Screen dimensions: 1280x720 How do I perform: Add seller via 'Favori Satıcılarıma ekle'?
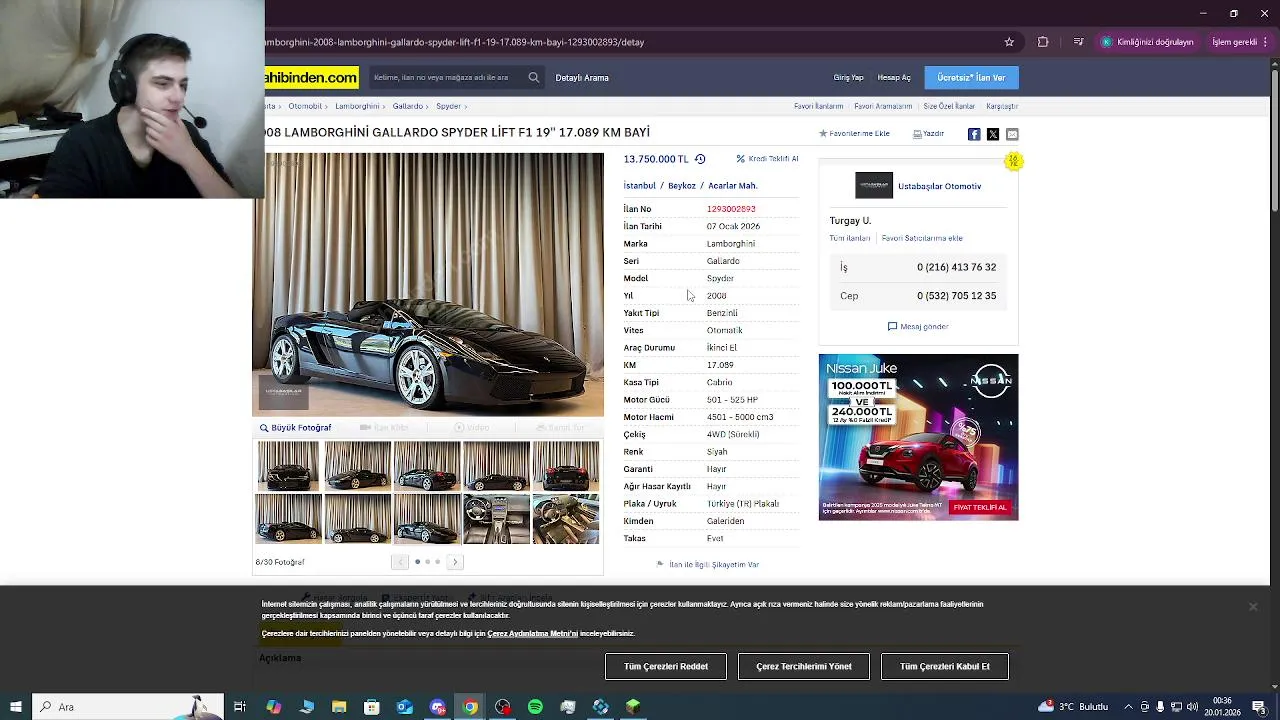tap(922, 238)
